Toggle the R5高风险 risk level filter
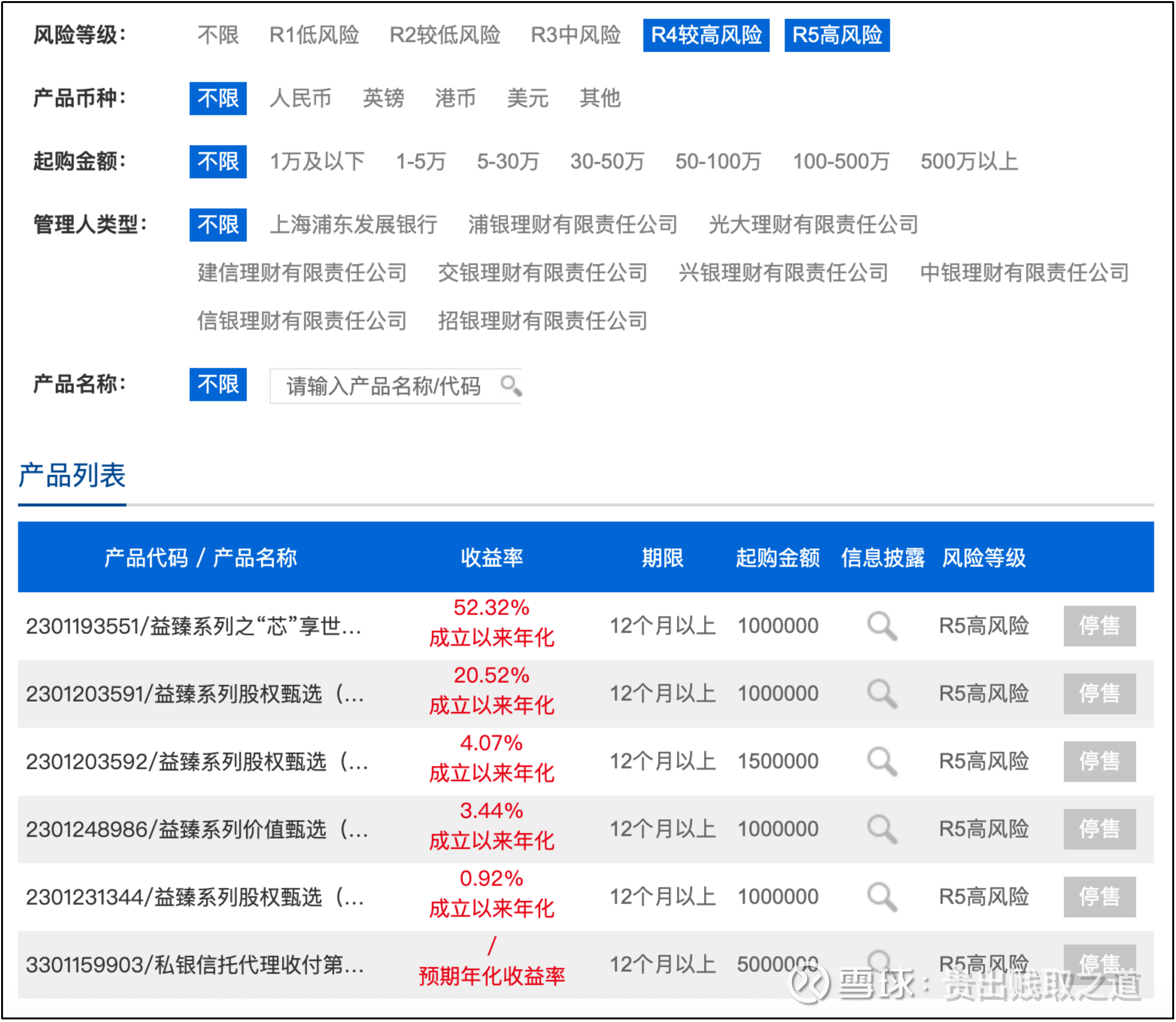1176x1022 pixels. click(836, 35)
